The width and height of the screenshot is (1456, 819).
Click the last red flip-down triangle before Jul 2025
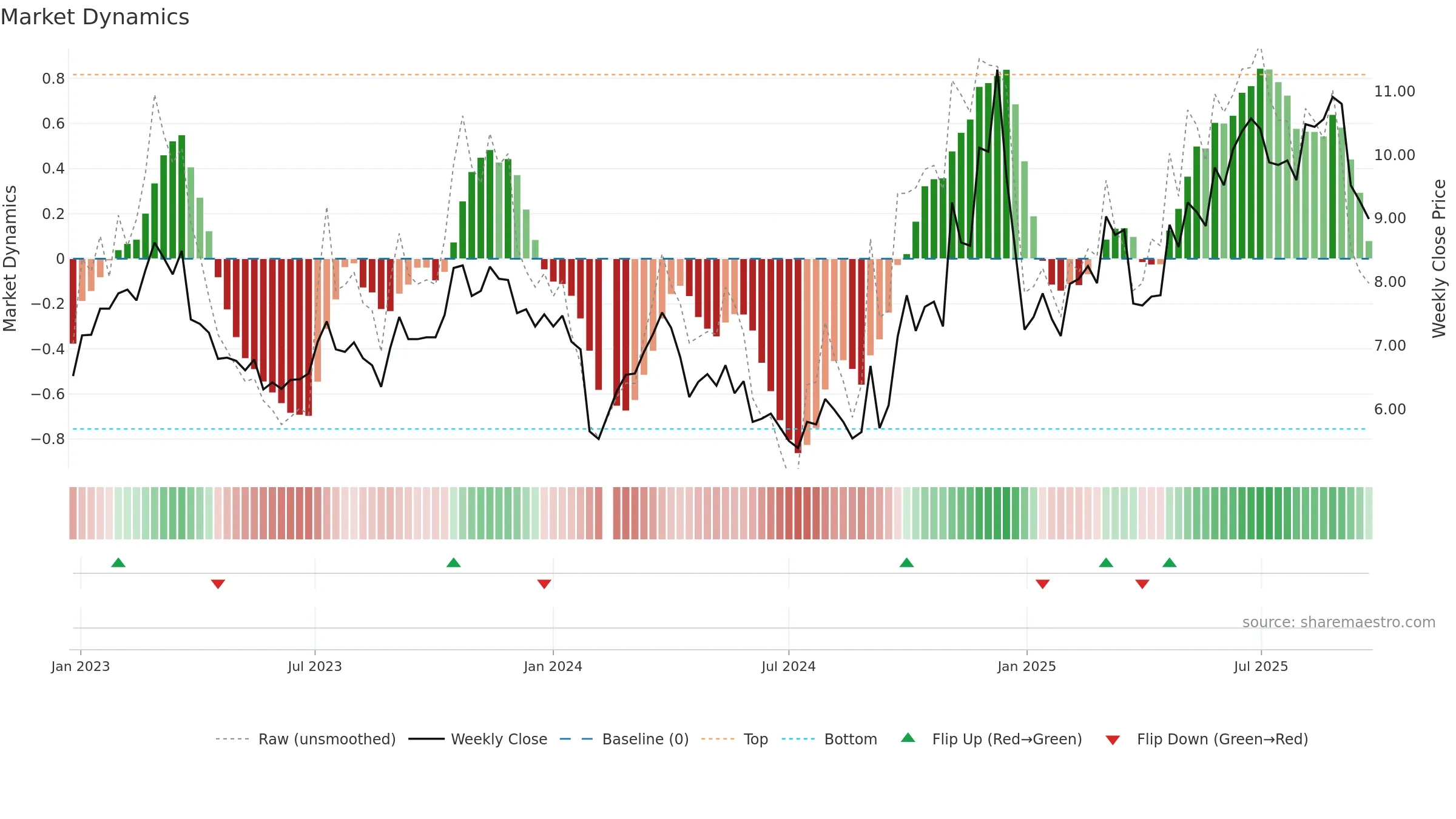click(1142, 584)
